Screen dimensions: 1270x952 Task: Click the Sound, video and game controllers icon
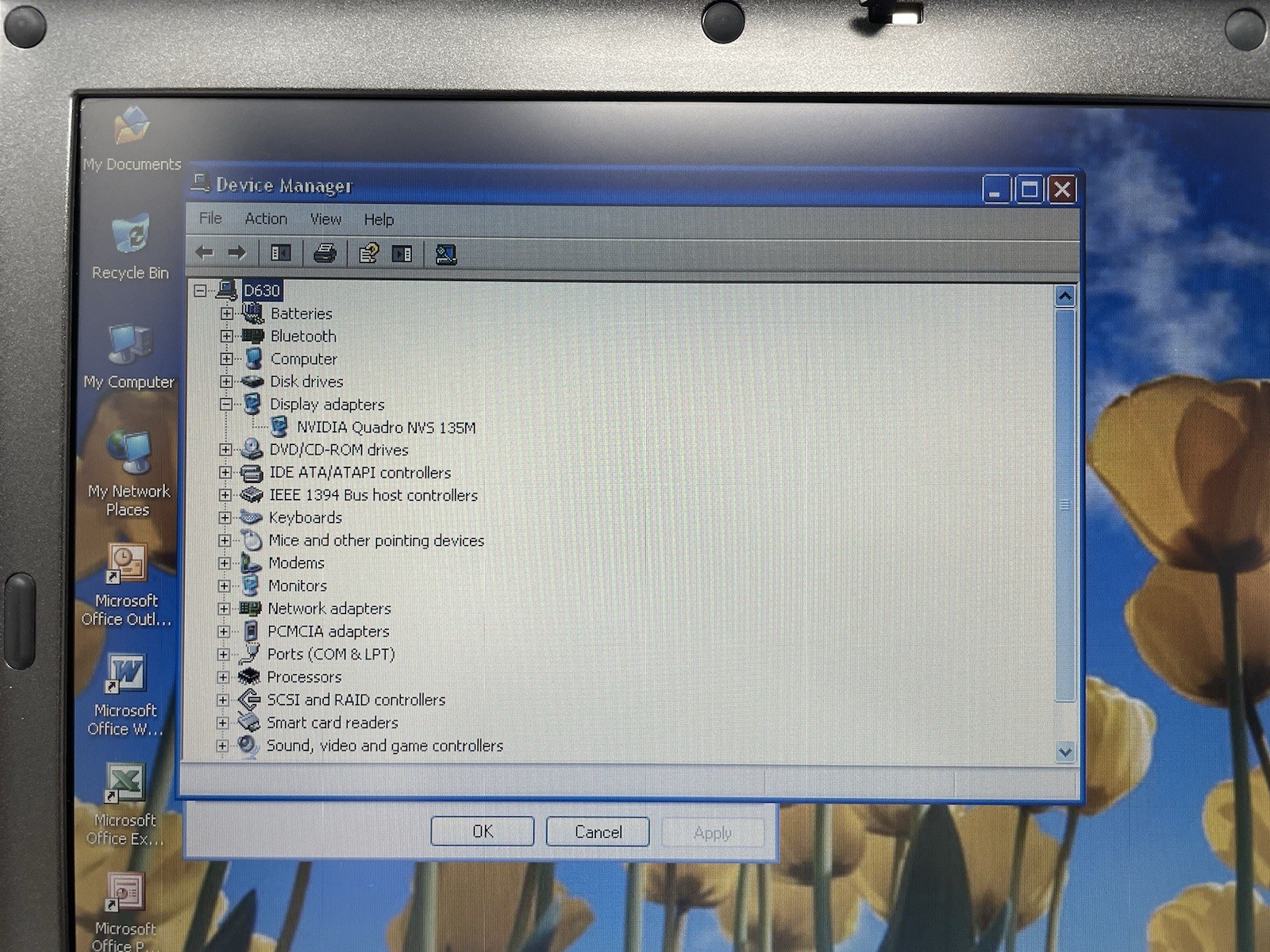click(248, 745)
